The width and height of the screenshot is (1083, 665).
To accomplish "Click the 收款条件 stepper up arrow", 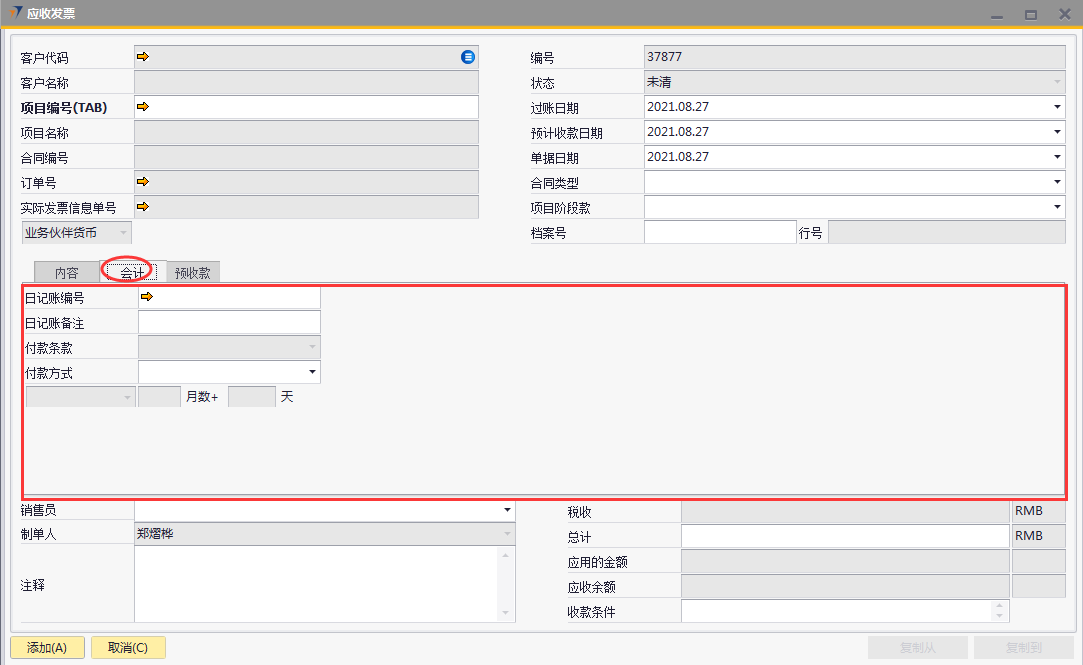I will coord(997,606).
